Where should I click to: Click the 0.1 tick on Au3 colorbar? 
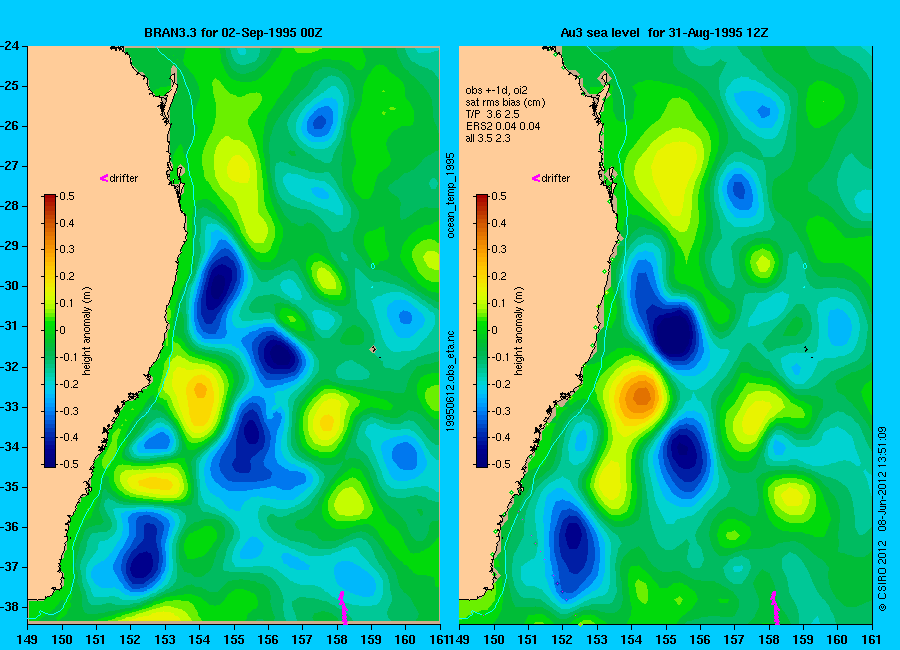(499, 303)
